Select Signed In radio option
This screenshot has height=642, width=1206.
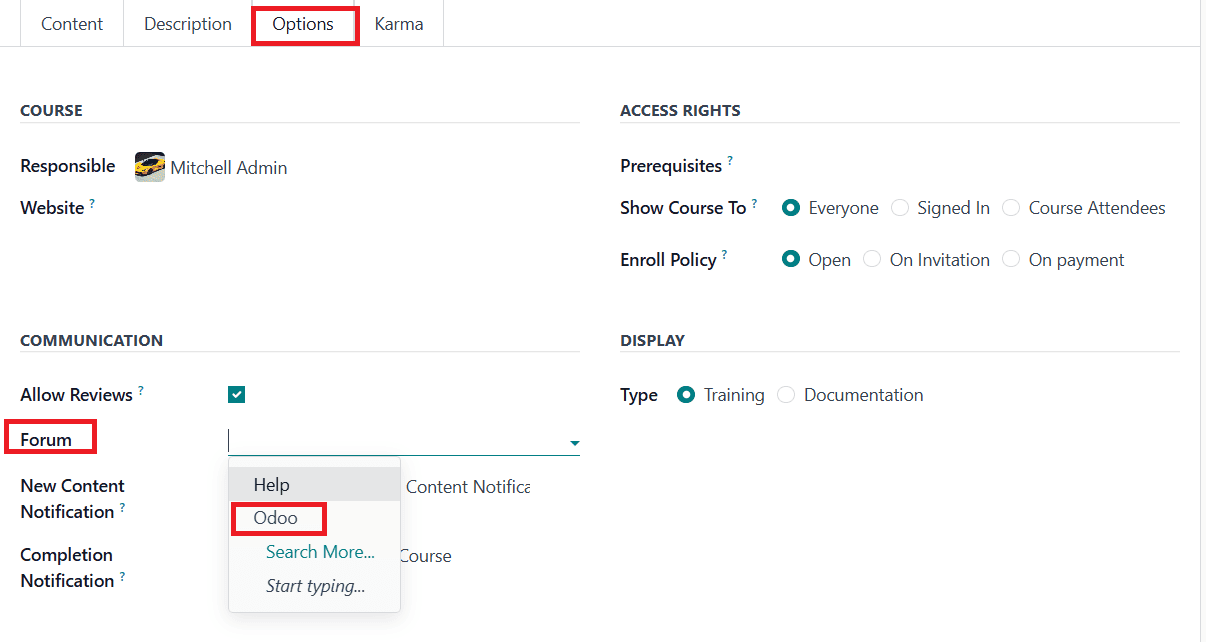point(900,208)
